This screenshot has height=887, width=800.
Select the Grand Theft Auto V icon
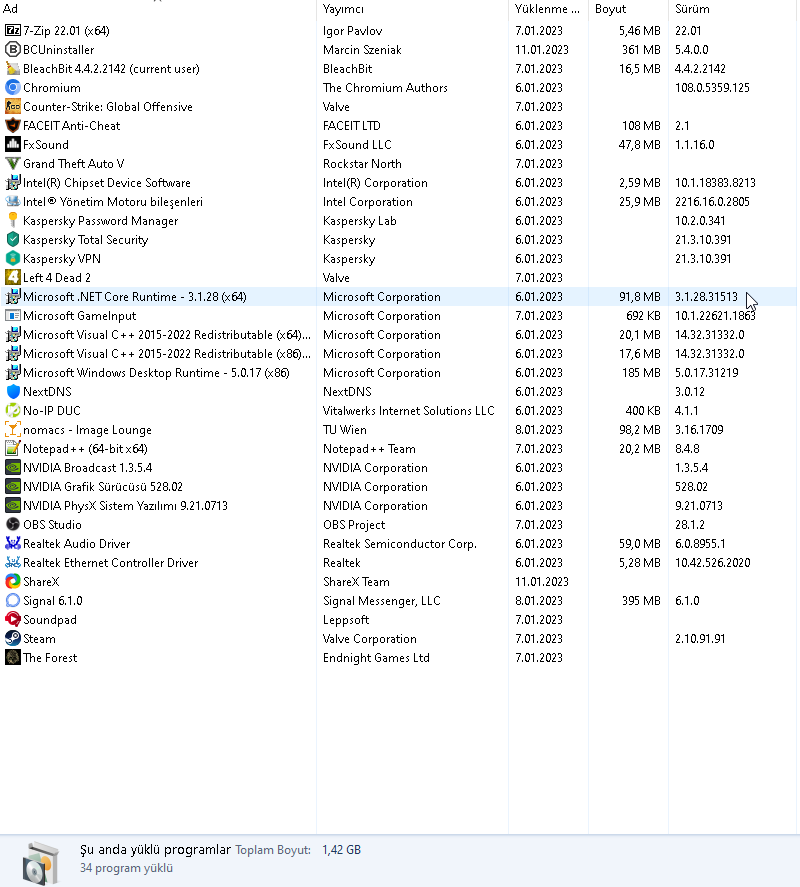(12, 163)
